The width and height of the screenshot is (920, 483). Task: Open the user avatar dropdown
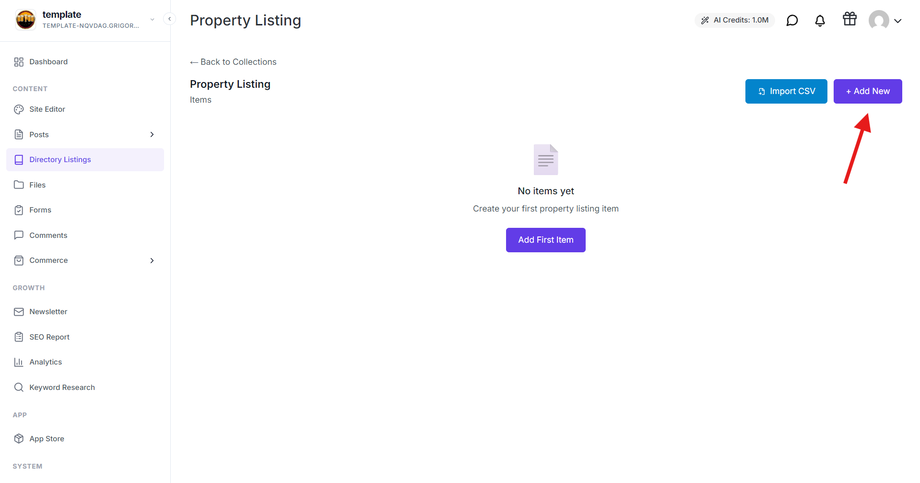pos(885,21)
